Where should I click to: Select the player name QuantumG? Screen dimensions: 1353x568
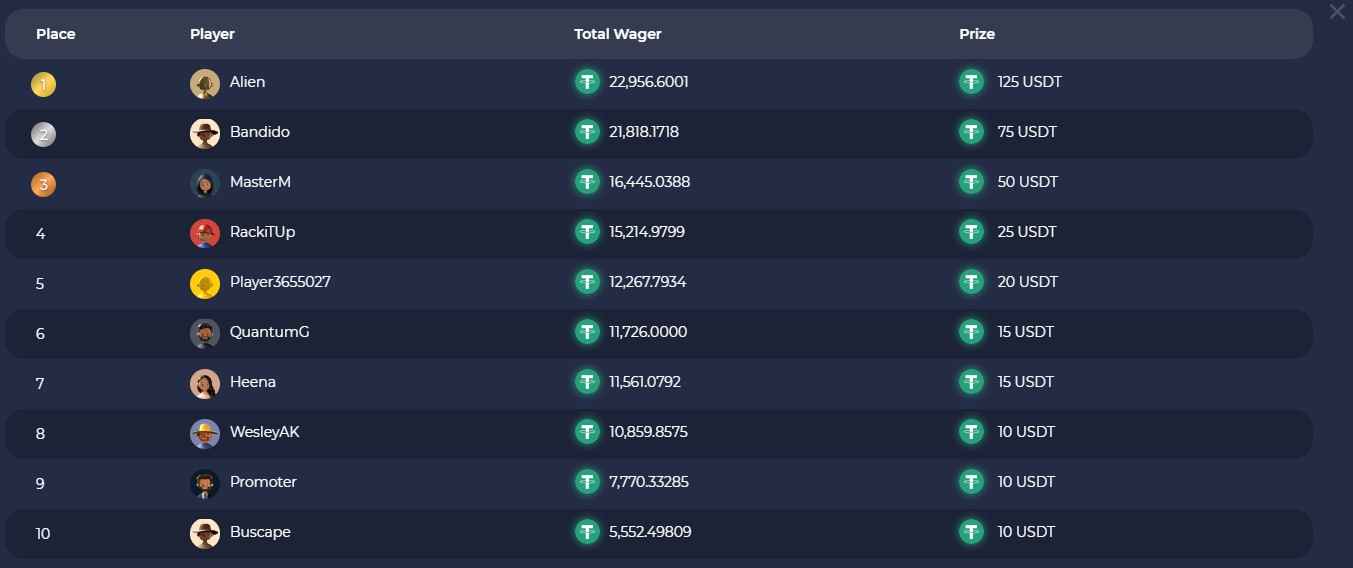270,332
